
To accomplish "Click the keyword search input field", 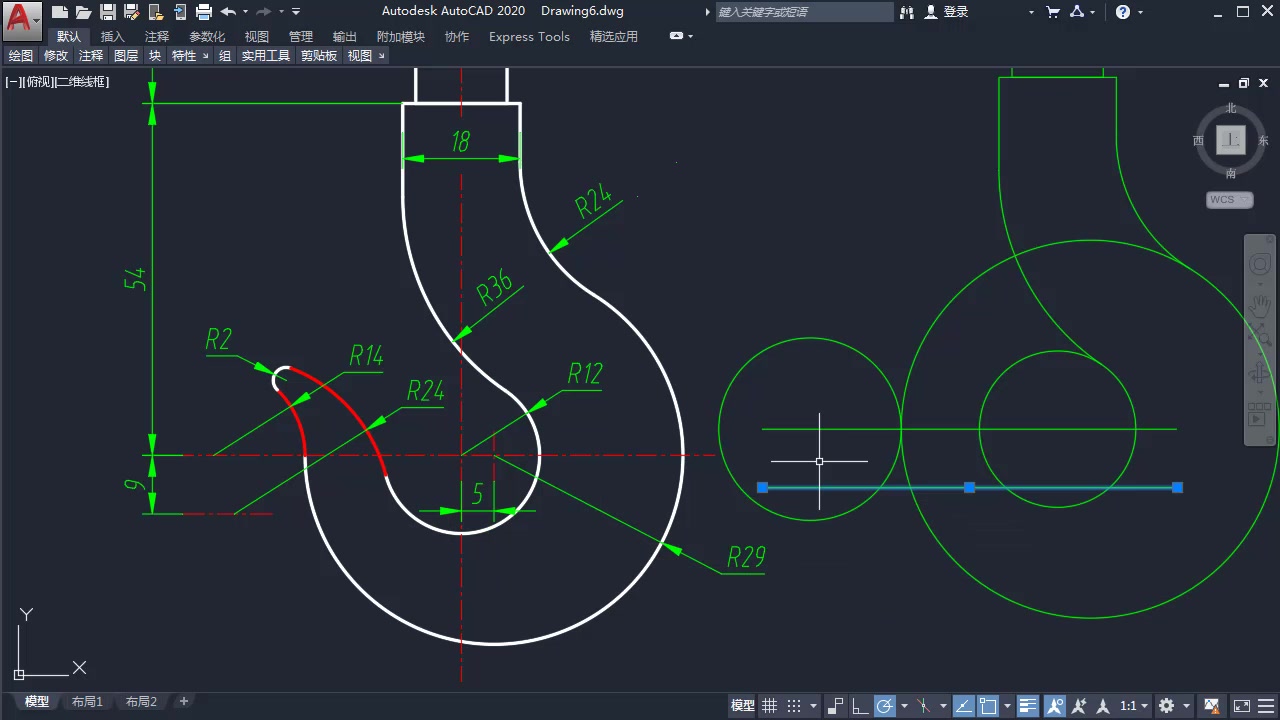I will click(x=803, y=12).
